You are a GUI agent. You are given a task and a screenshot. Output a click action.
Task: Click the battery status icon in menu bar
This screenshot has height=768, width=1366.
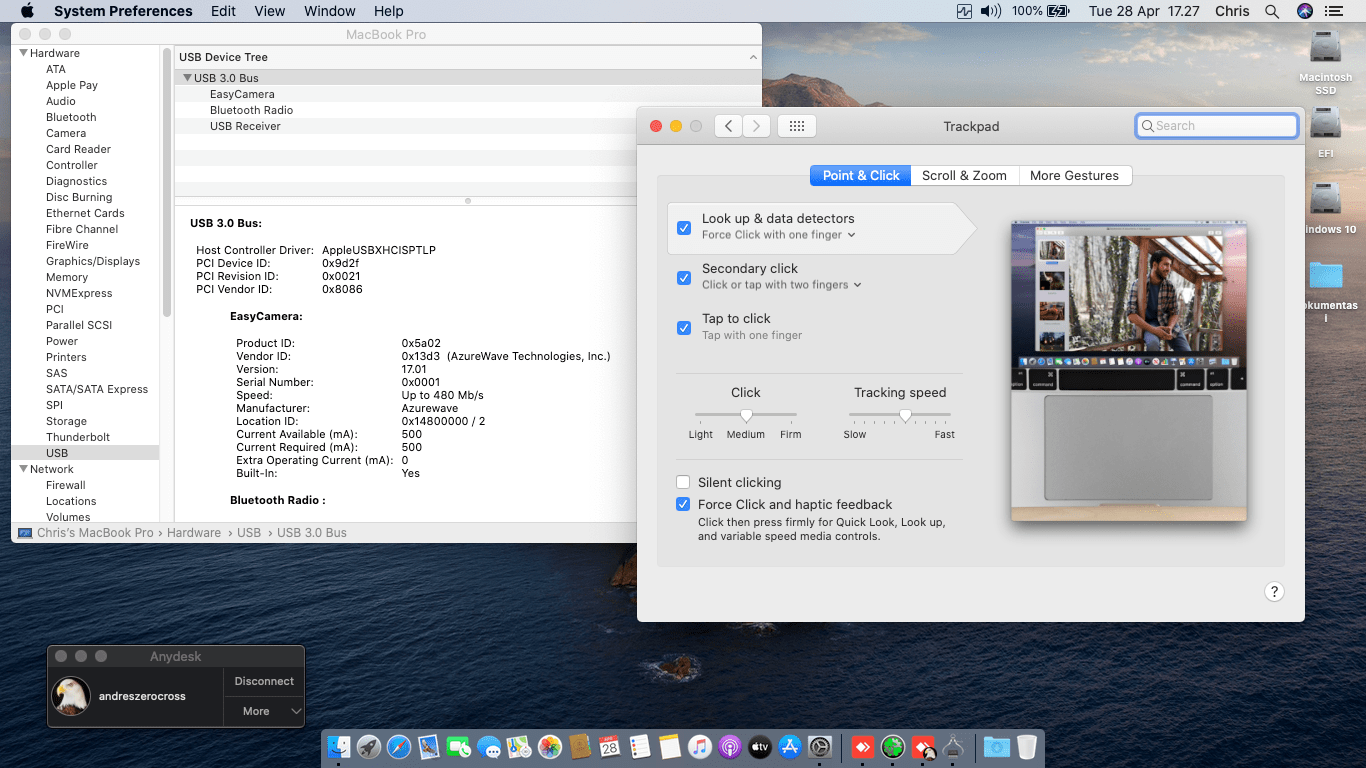tap(1058, 11)
